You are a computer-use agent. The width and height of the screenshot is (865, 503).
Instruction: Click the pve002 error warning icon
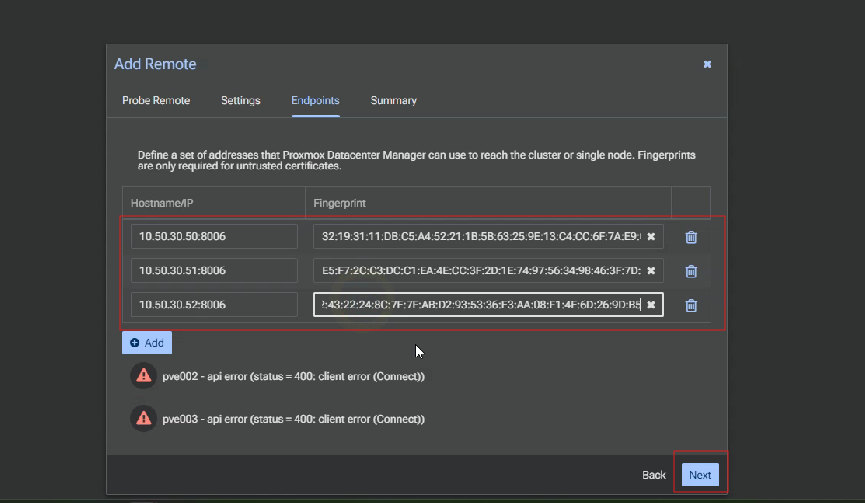click(144, 376)
